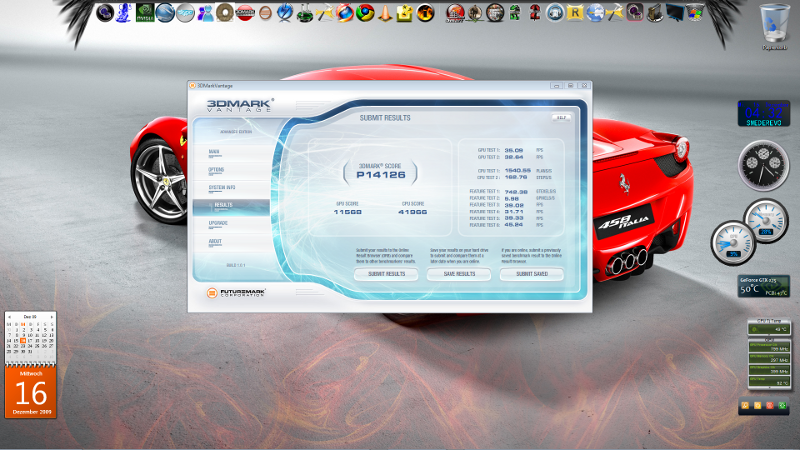This screenshot has width=800, height=450.
Task: Click the GPU score value 11568
Action: tap(347, 212)
